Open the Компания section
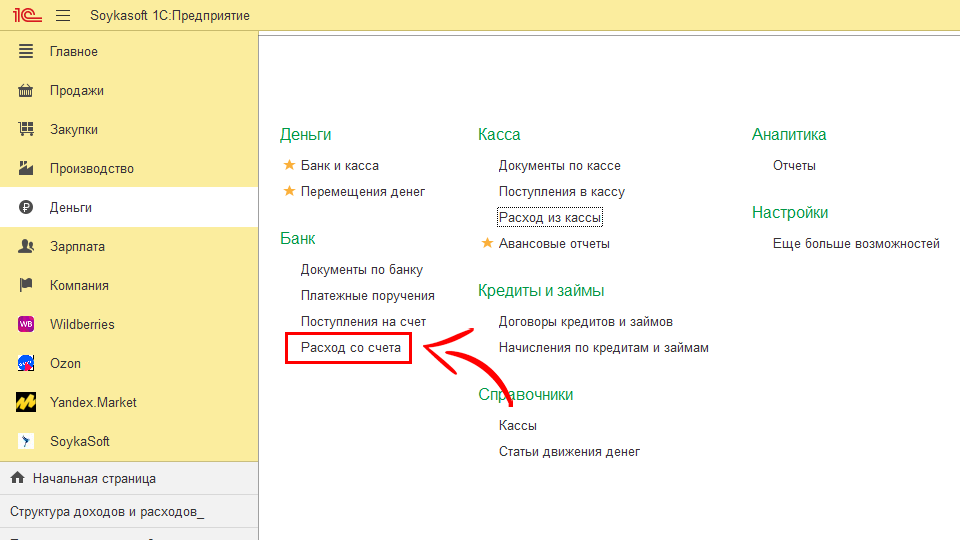This screenshot has height=540, width=960. tap(79, 286)
